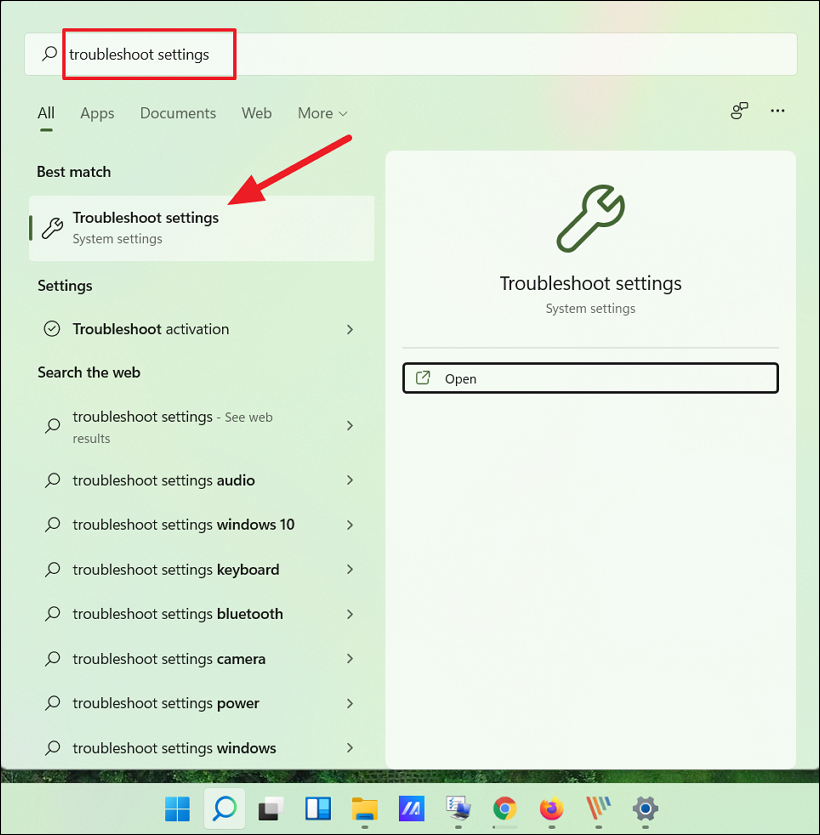Viewport: 820px width, 835px height.
Task: Expand arrow for troubleshoot settings audio
Action: point(350,480)
